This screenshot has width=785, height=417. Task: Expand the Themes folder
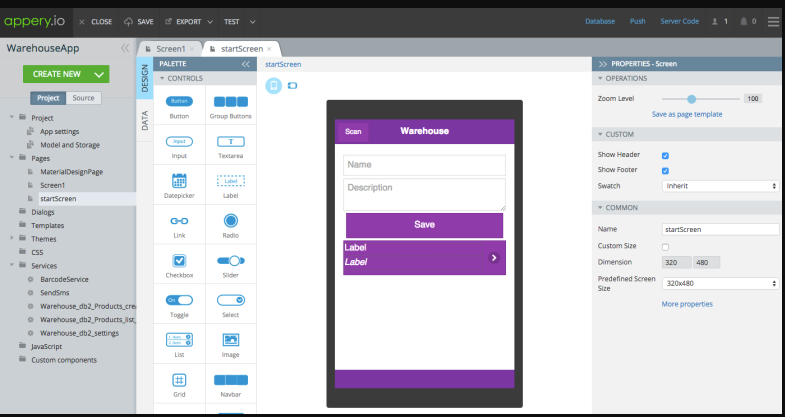(12, 239)
